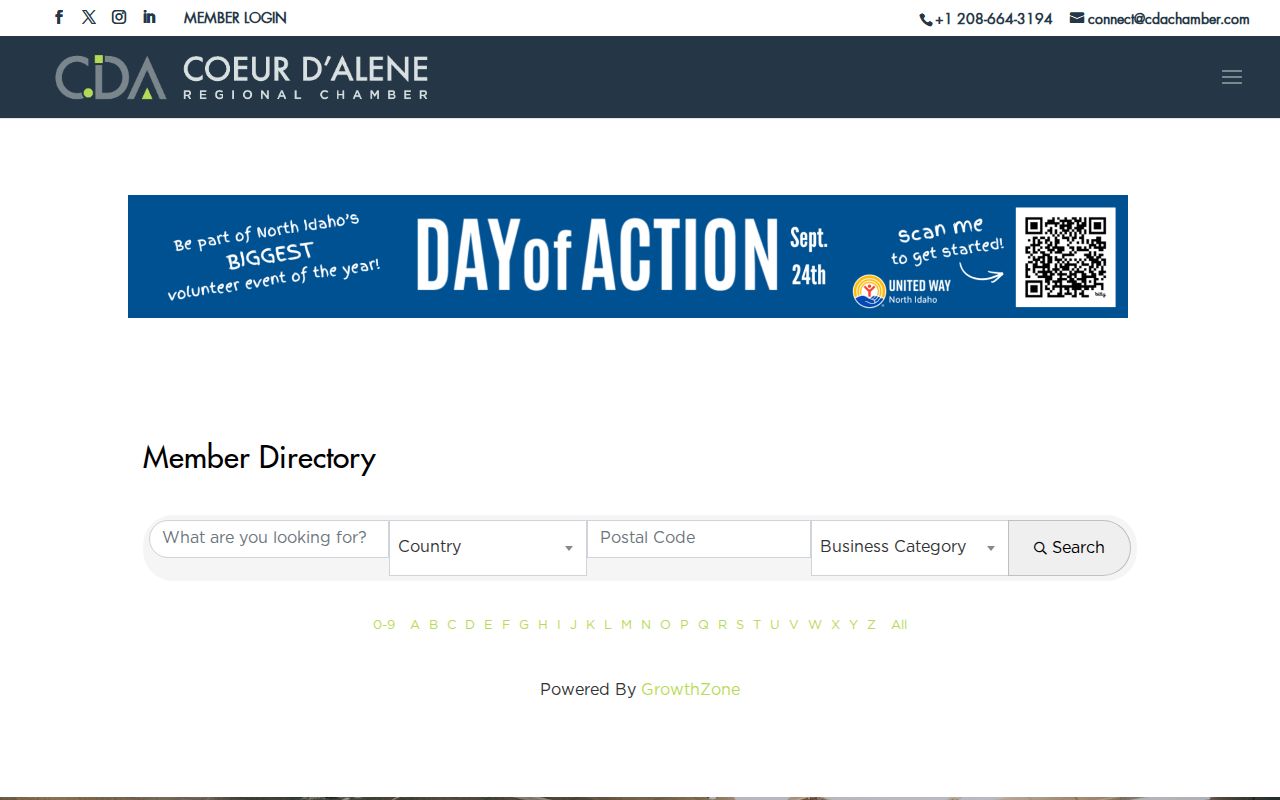Image resolution: width=1280 pixels, height=800 pixels.
Task: Expand the Country dropdown
Action: click(x=488, y=547)
